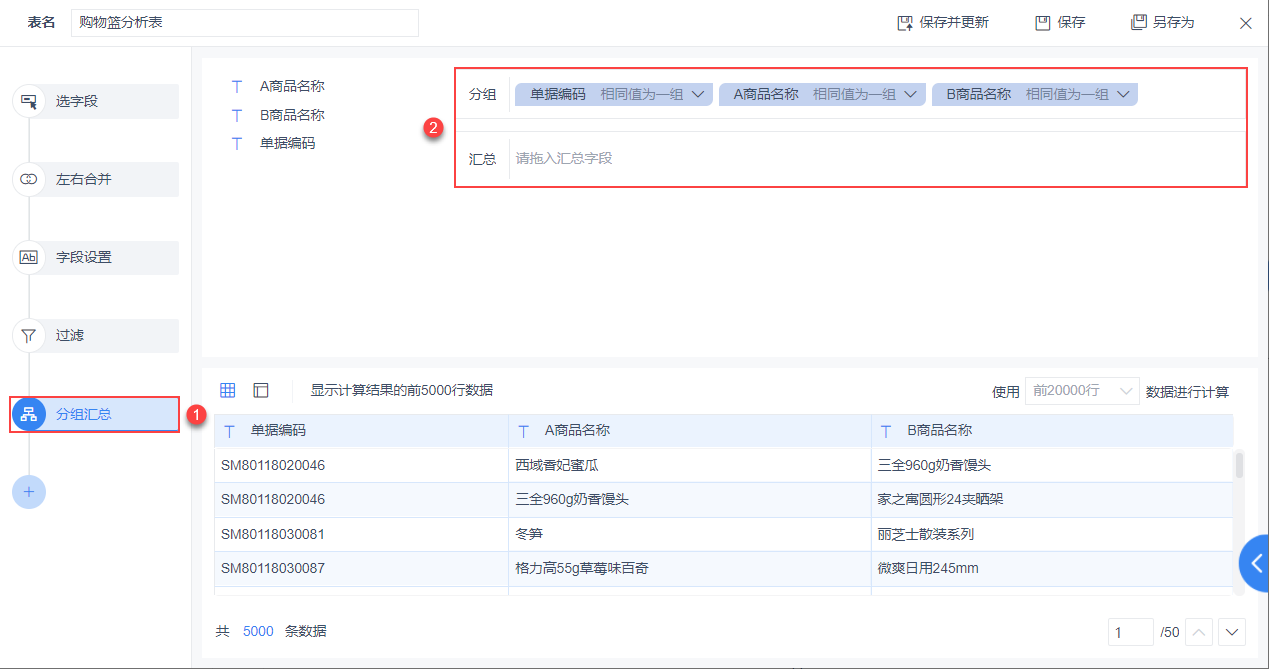Click the 保存 button
1269x669 pixels.
[1060, 22]
